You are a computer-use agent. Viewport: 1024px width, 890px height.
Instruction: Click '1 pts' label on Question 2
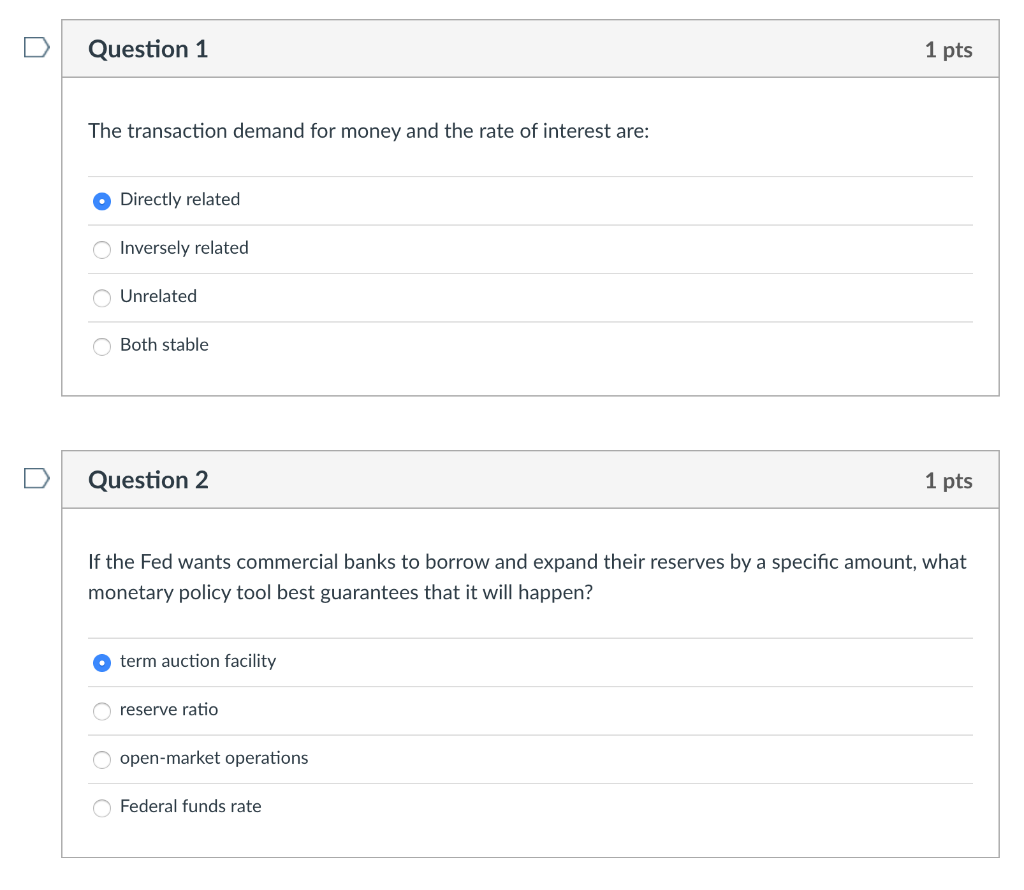[x=948, y=480]
